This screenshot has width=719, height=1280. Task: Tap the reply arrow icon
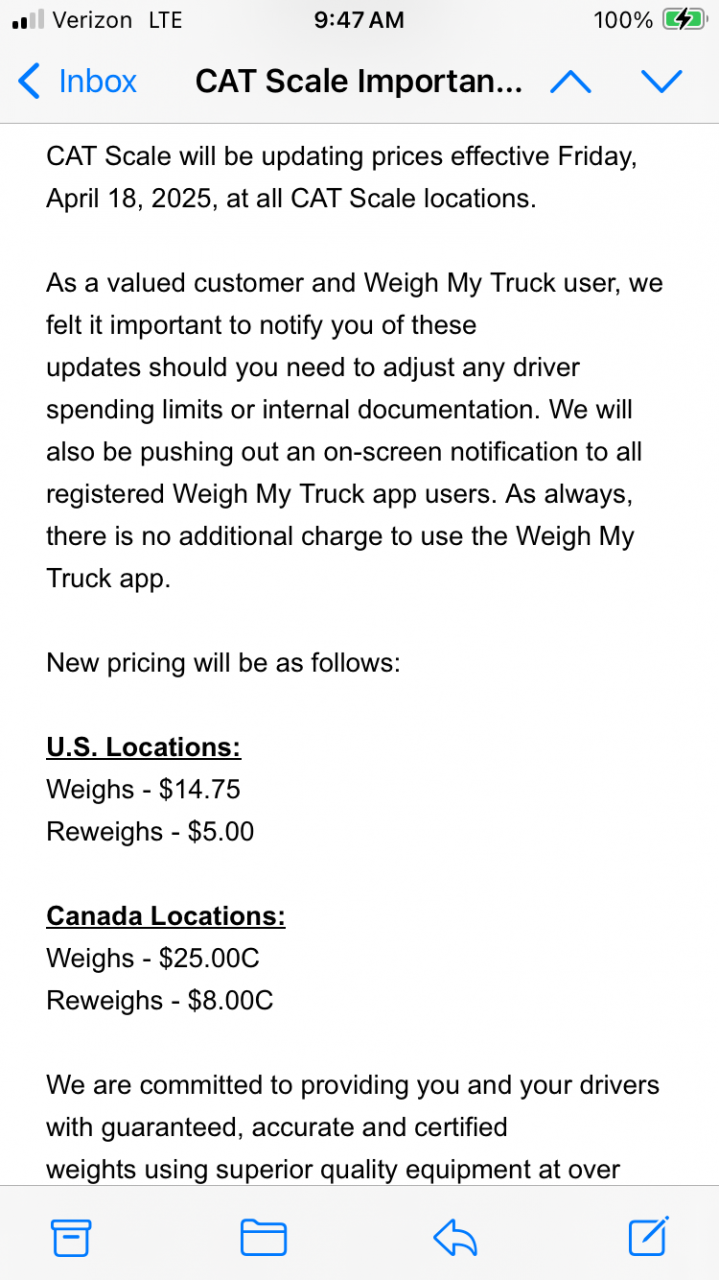click(456, 1238)
